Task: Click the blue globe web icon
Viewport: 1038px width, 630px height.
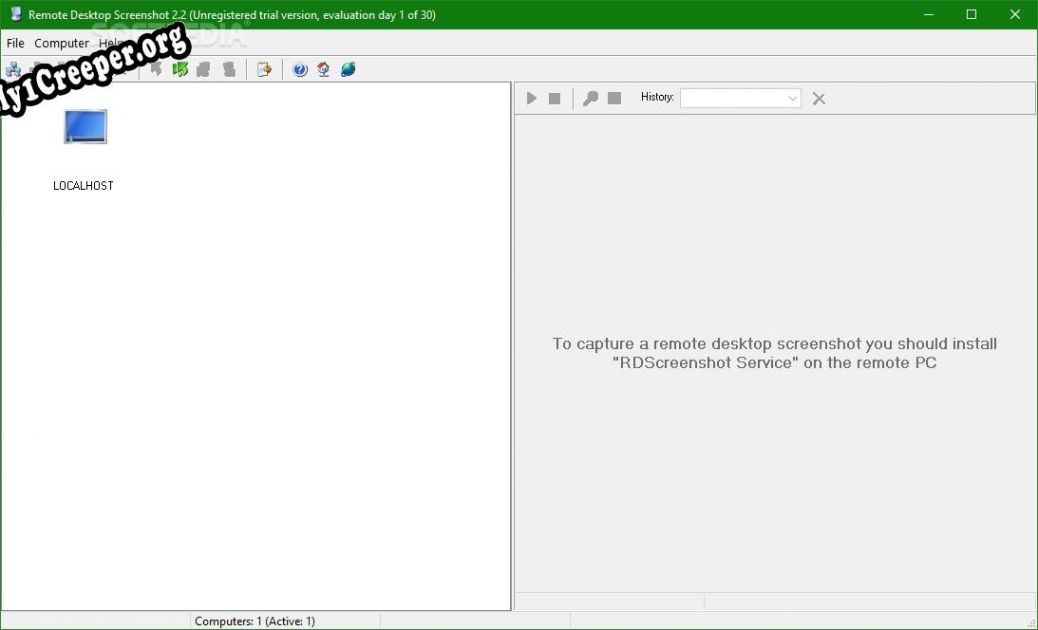Action: (348, 70)
